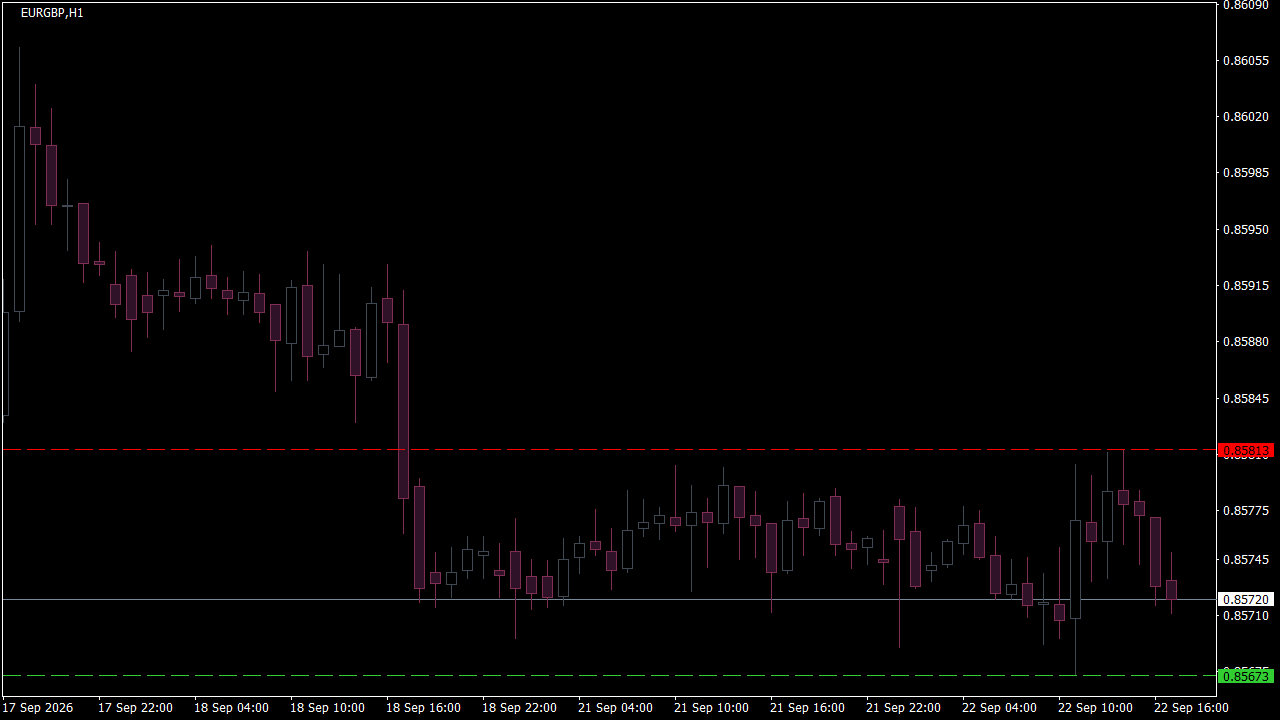Click the 17 Sep 2026 date label
The width and height of the screenshot is (1280, 720).
pos(38,708)
